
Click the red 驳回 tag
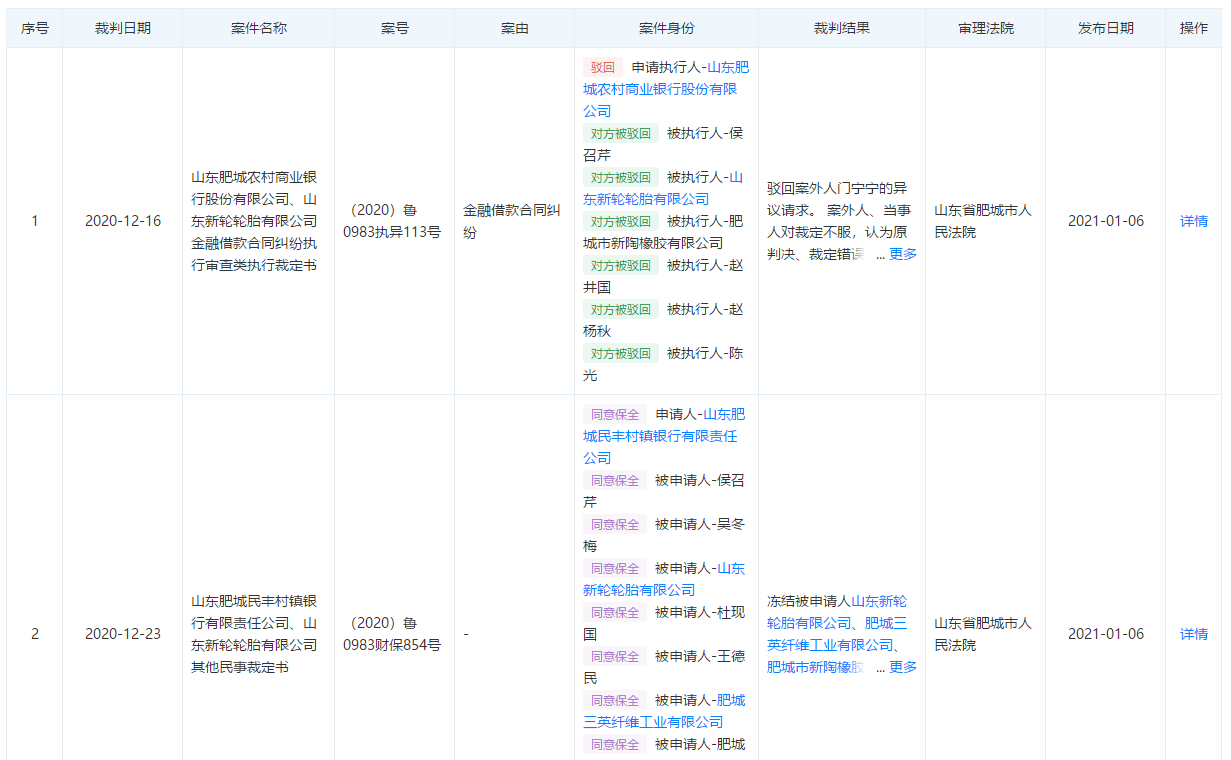tap(603, 68)
